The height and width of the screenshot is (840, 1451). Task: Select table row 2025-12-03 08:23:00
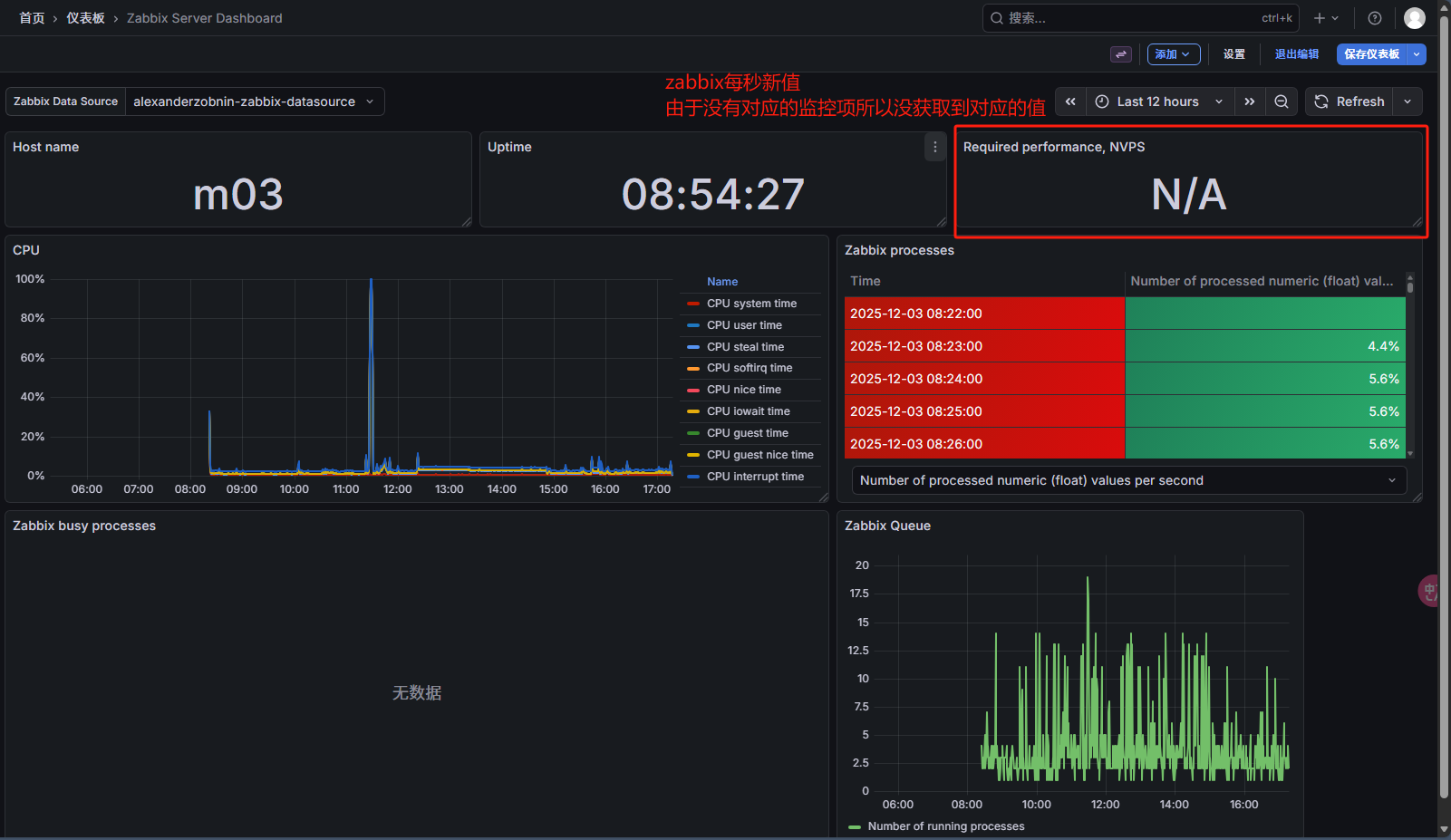point(1125,346)
